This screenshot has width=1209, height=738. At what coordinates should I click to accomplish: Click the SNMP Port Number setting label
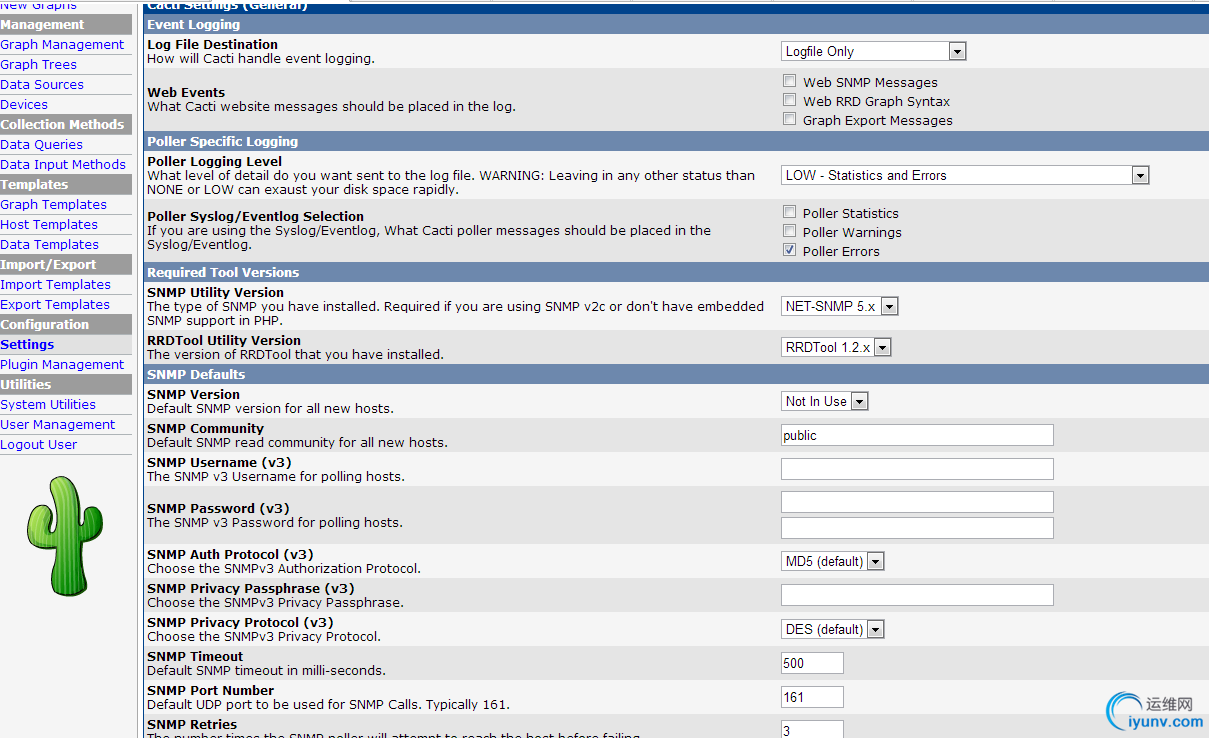(210, 690)
